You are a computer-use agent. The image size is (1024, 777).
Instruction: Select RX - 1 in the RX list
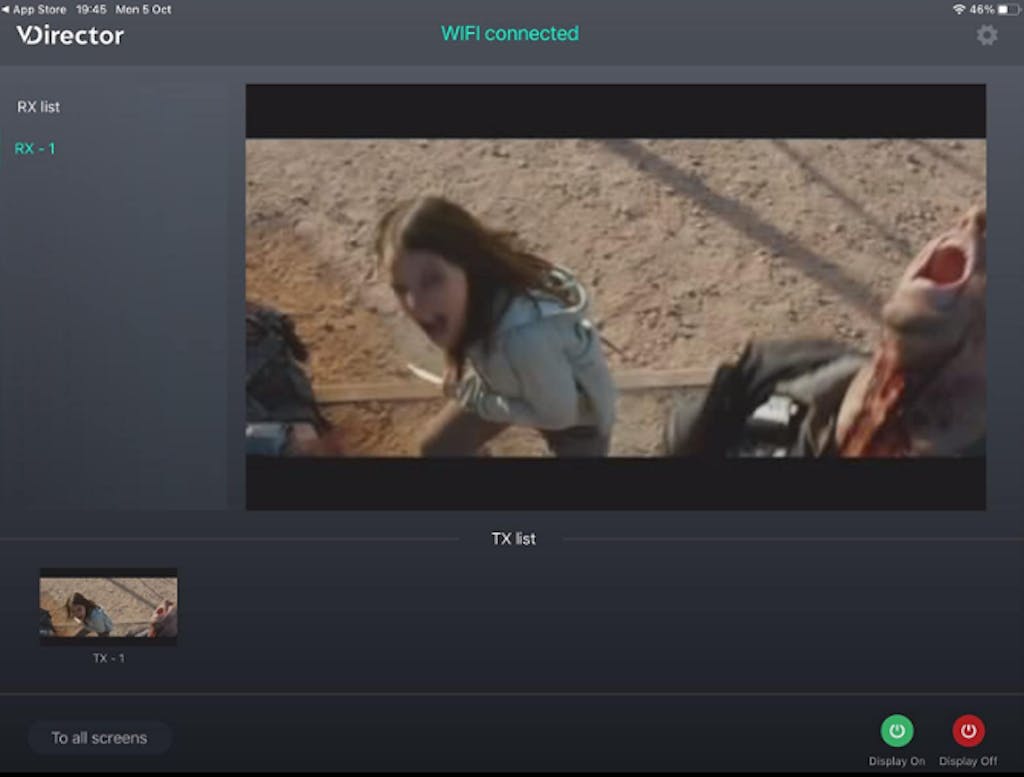coord(35,149)
